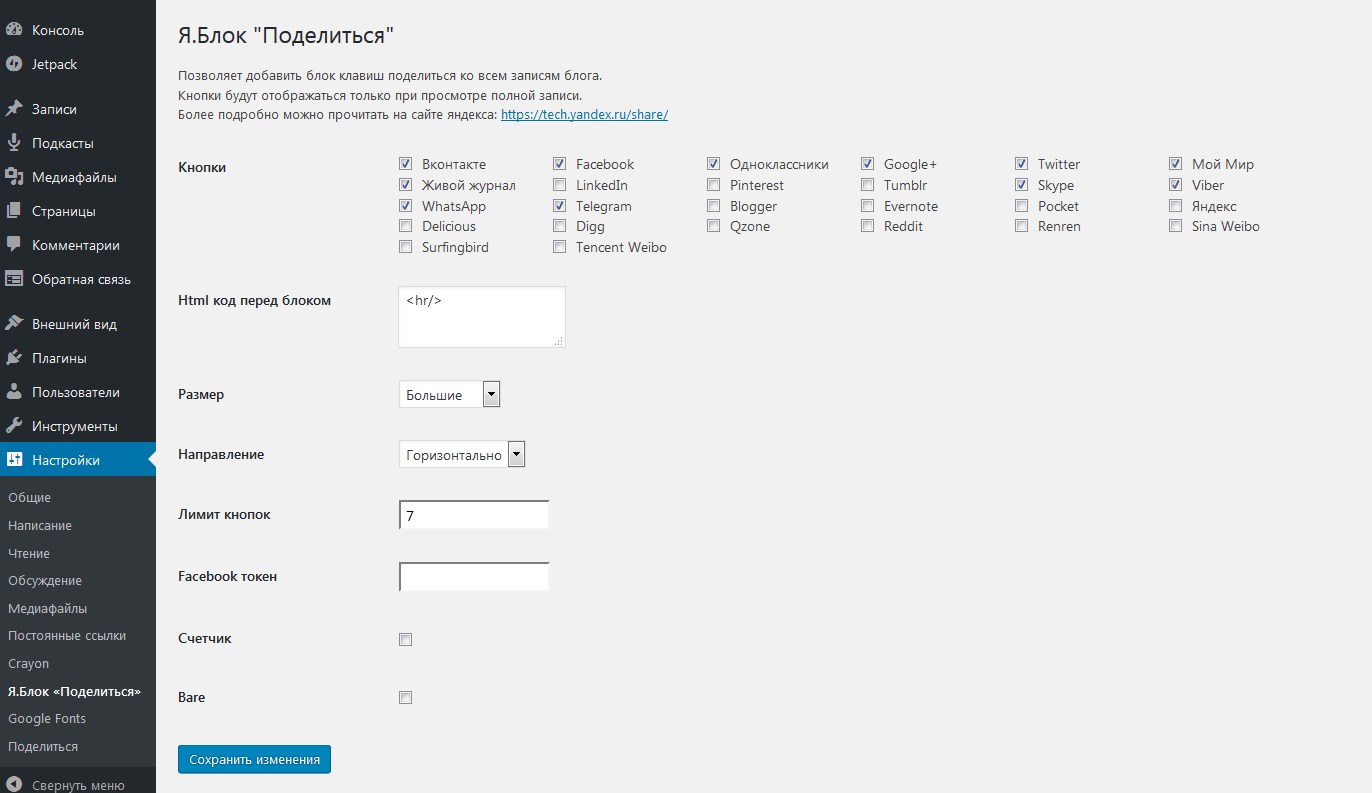Viewport: 1372px width, 793px height.
Task: Uncheck the Одноклассники checkbox
Action: point(713,163)
